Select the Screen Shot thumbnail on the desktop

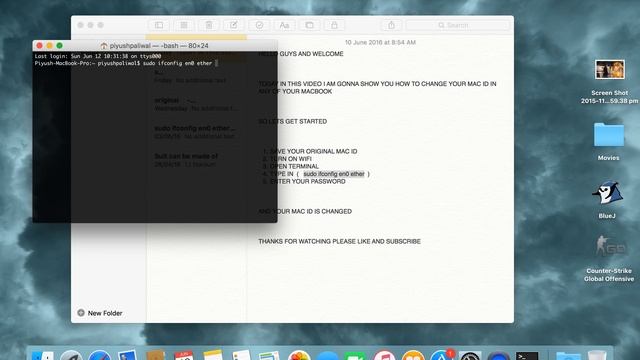coord(609,70)
